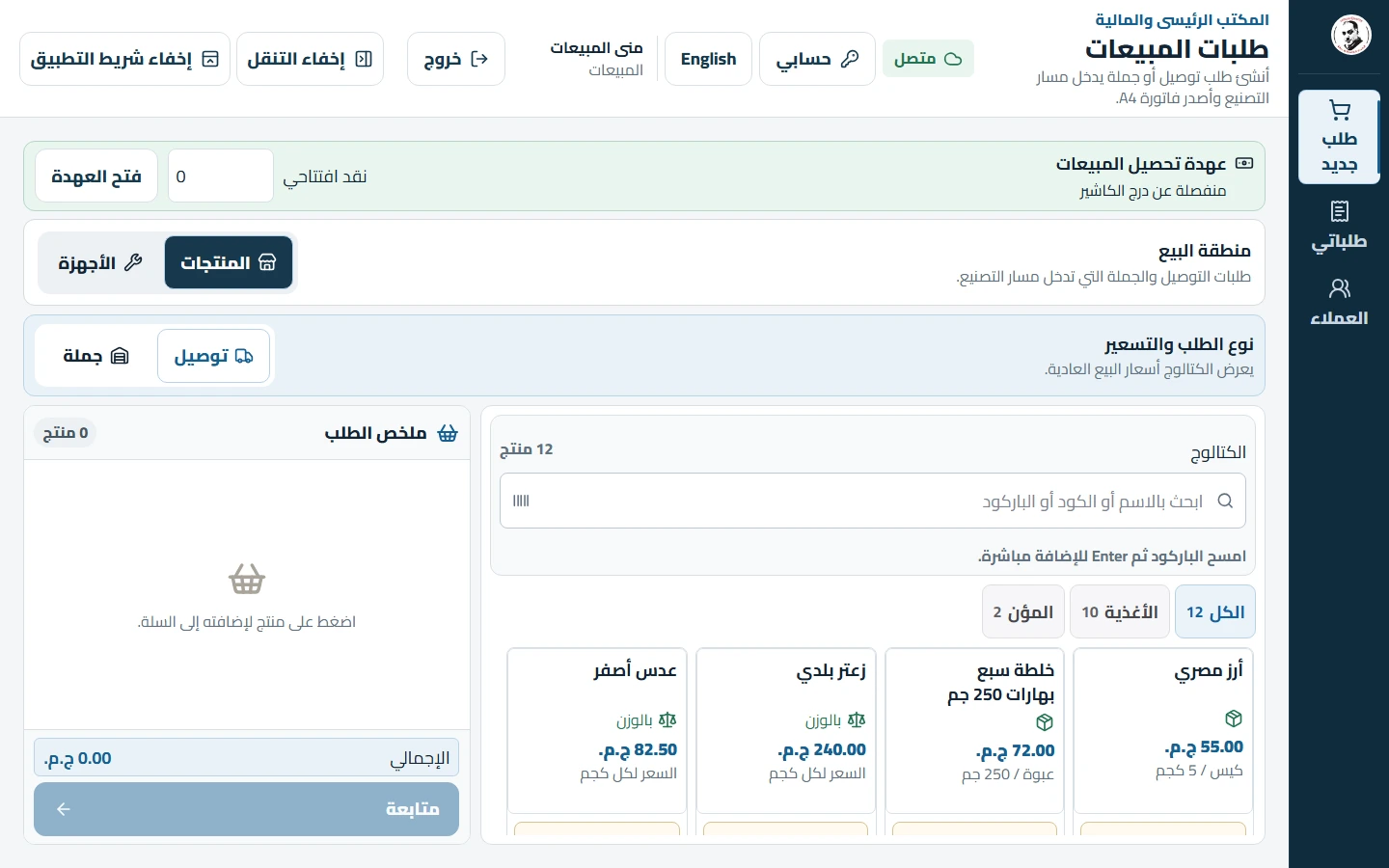Click the scale icon on زعتر بلدي

pyautogui.click(x=857, y=720)
